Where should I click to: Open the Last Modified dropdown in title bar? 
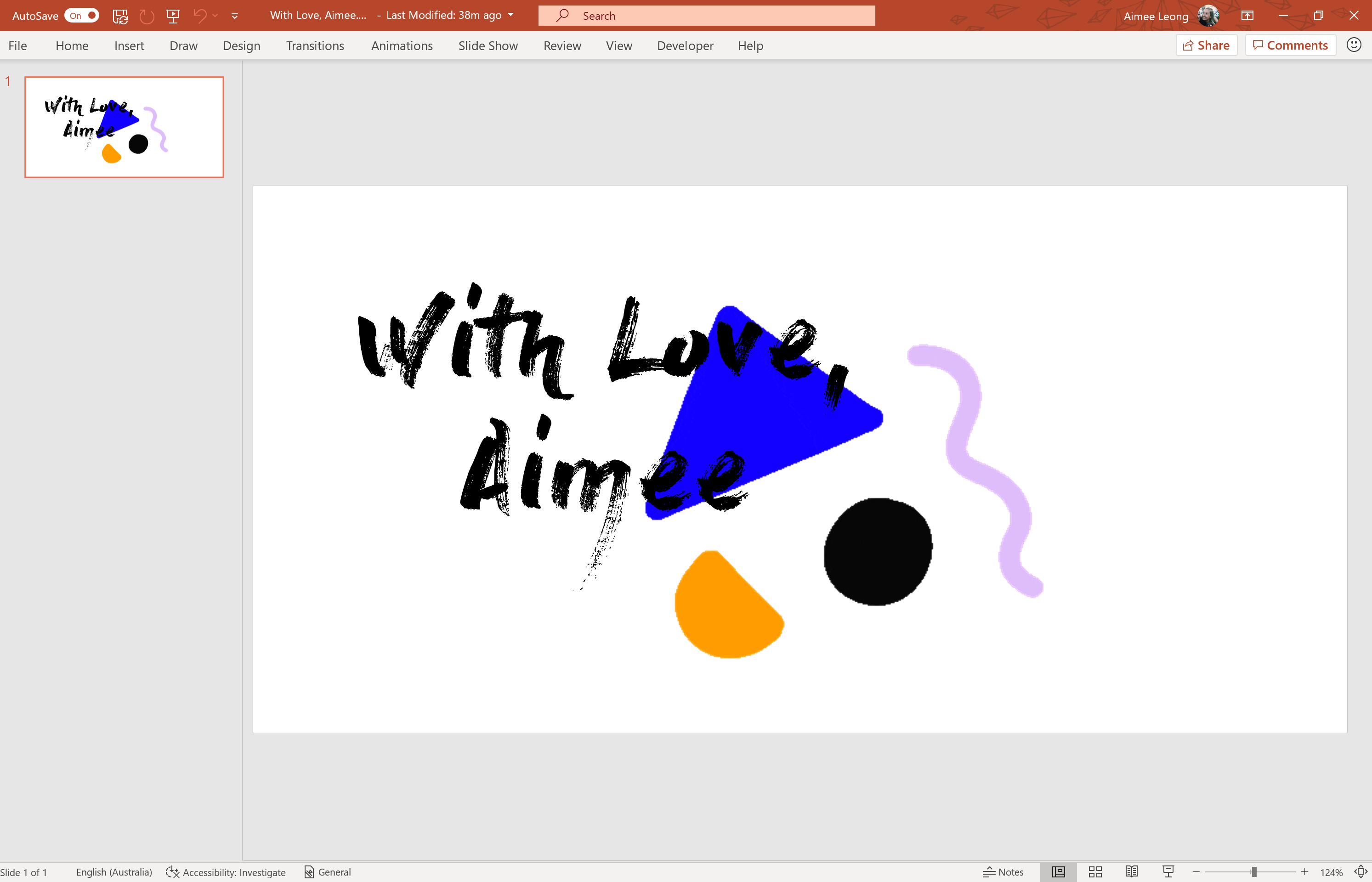coord(510,16)
